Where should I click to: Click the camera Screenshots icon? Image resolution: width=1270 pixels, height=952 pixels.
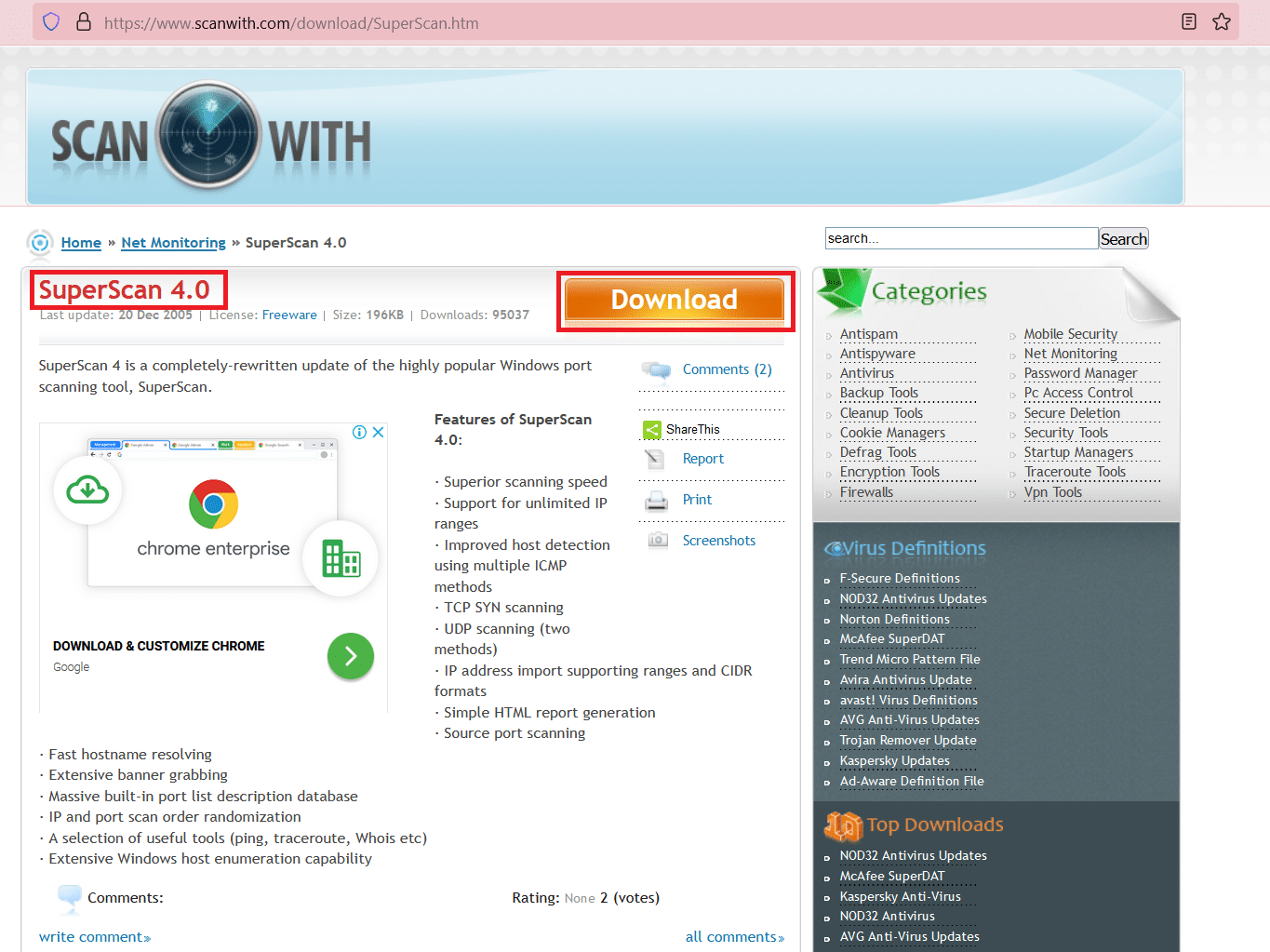pos(658,540)
